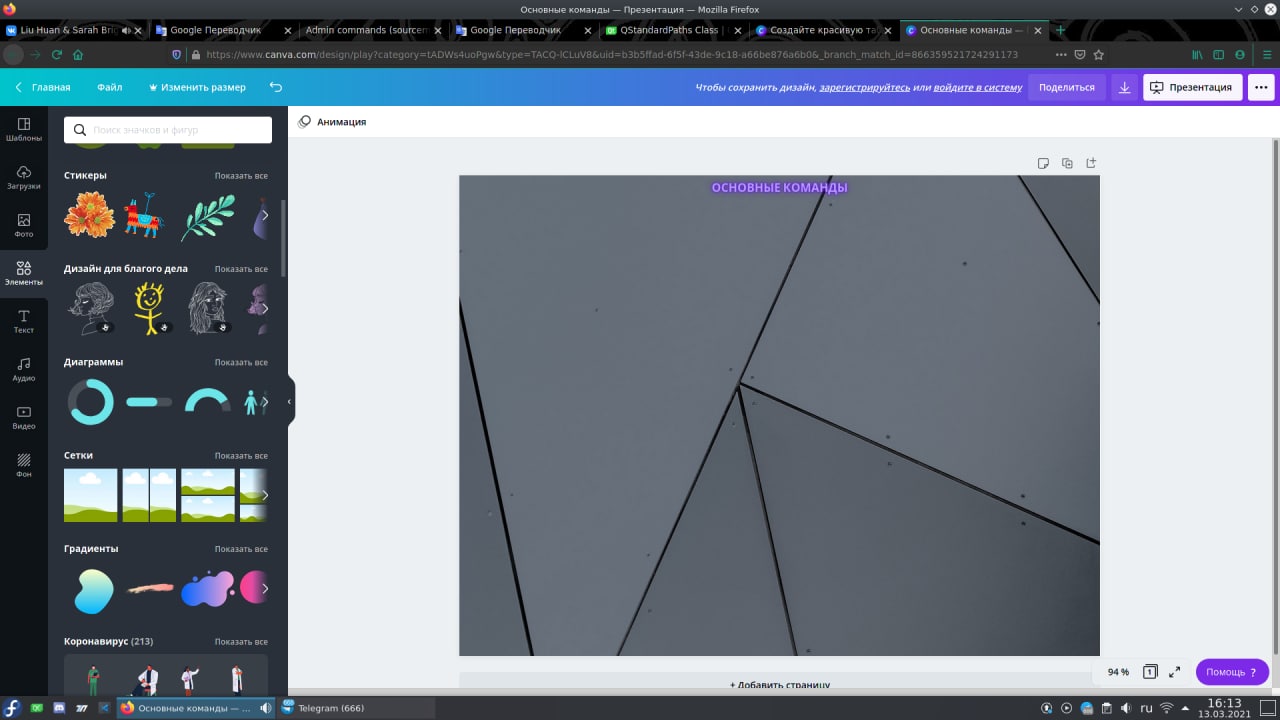Open the three-dots more menu in header
The width and height of the screenshot is (1280, 720).
(x=1261, y=87)
